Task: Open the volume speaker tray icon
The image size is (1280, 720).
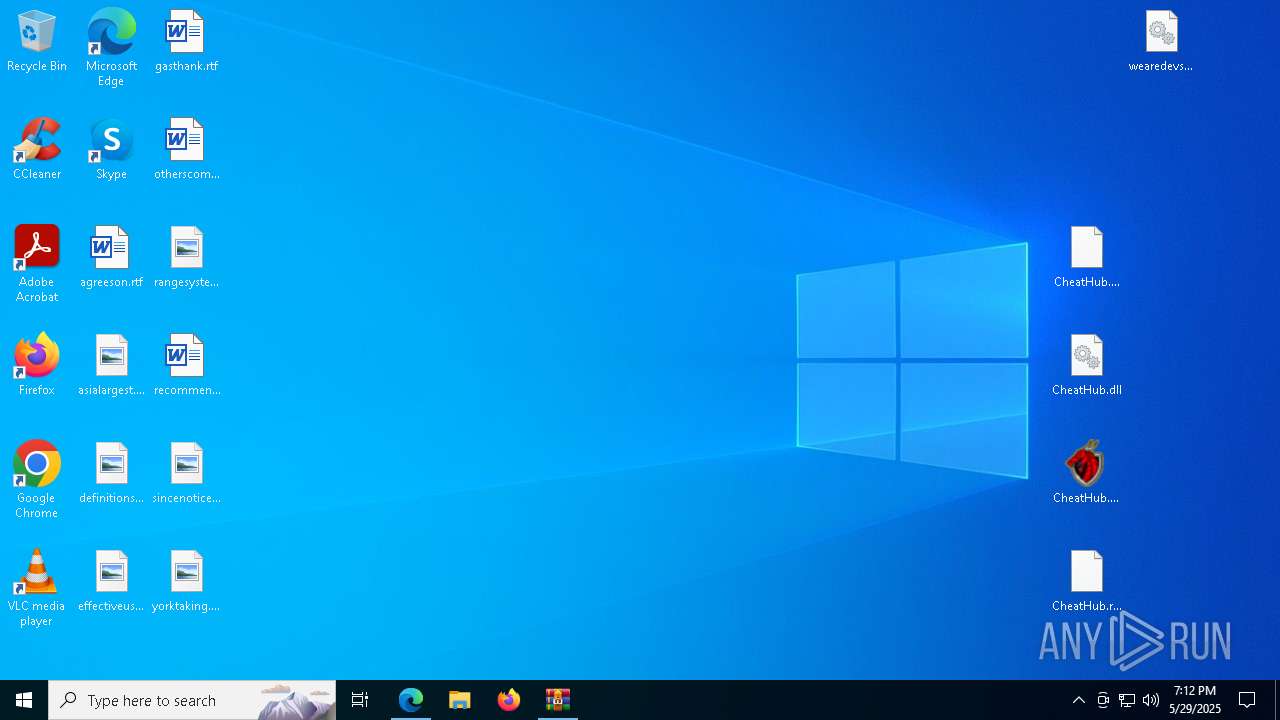Action: [1151, 700]
